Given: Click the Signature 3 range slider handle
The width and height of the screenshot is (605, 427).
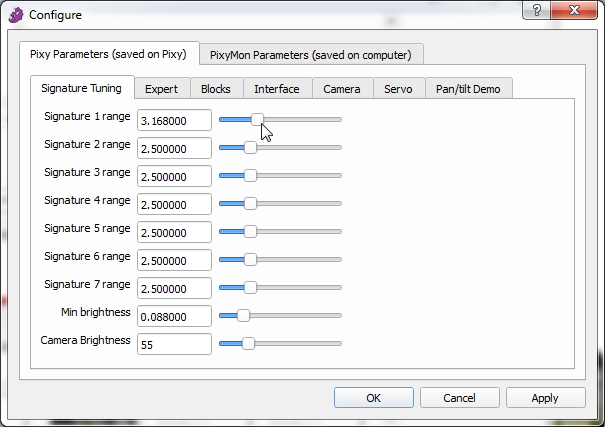Looking at the screenshot, I should tap(250, 175).
